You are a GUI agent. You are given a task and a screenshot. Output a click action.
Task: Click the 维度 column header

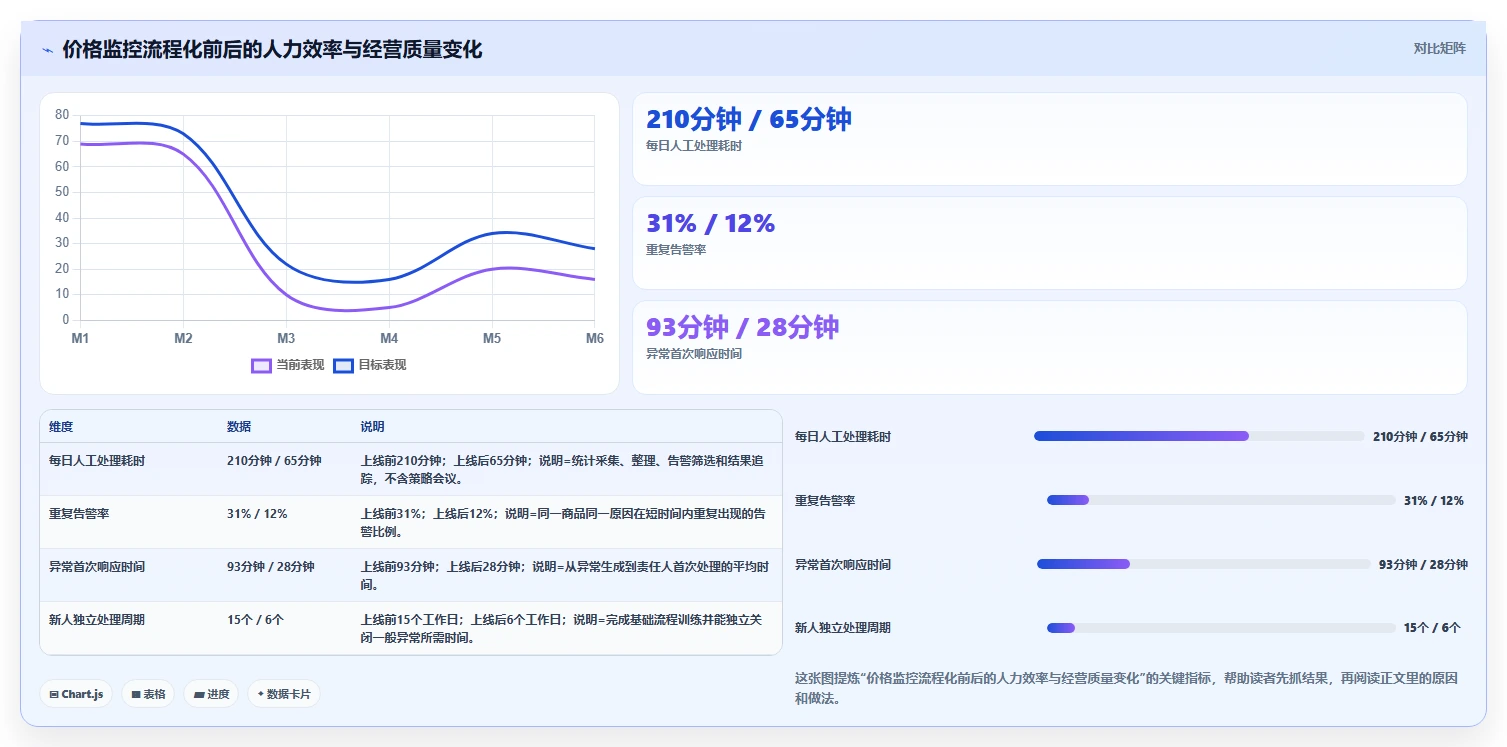pos(61,427)
